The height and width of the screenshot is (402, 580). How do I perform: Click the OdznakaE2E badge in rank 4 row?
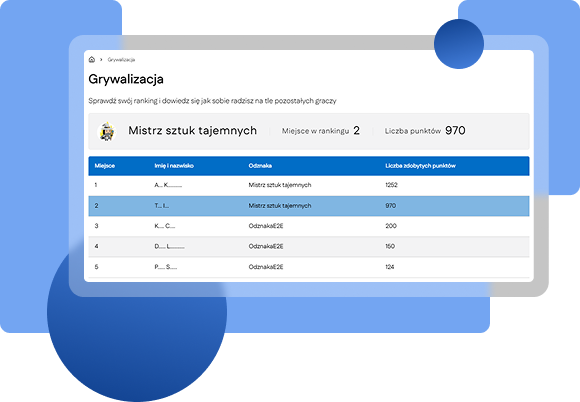pos(266,246)
